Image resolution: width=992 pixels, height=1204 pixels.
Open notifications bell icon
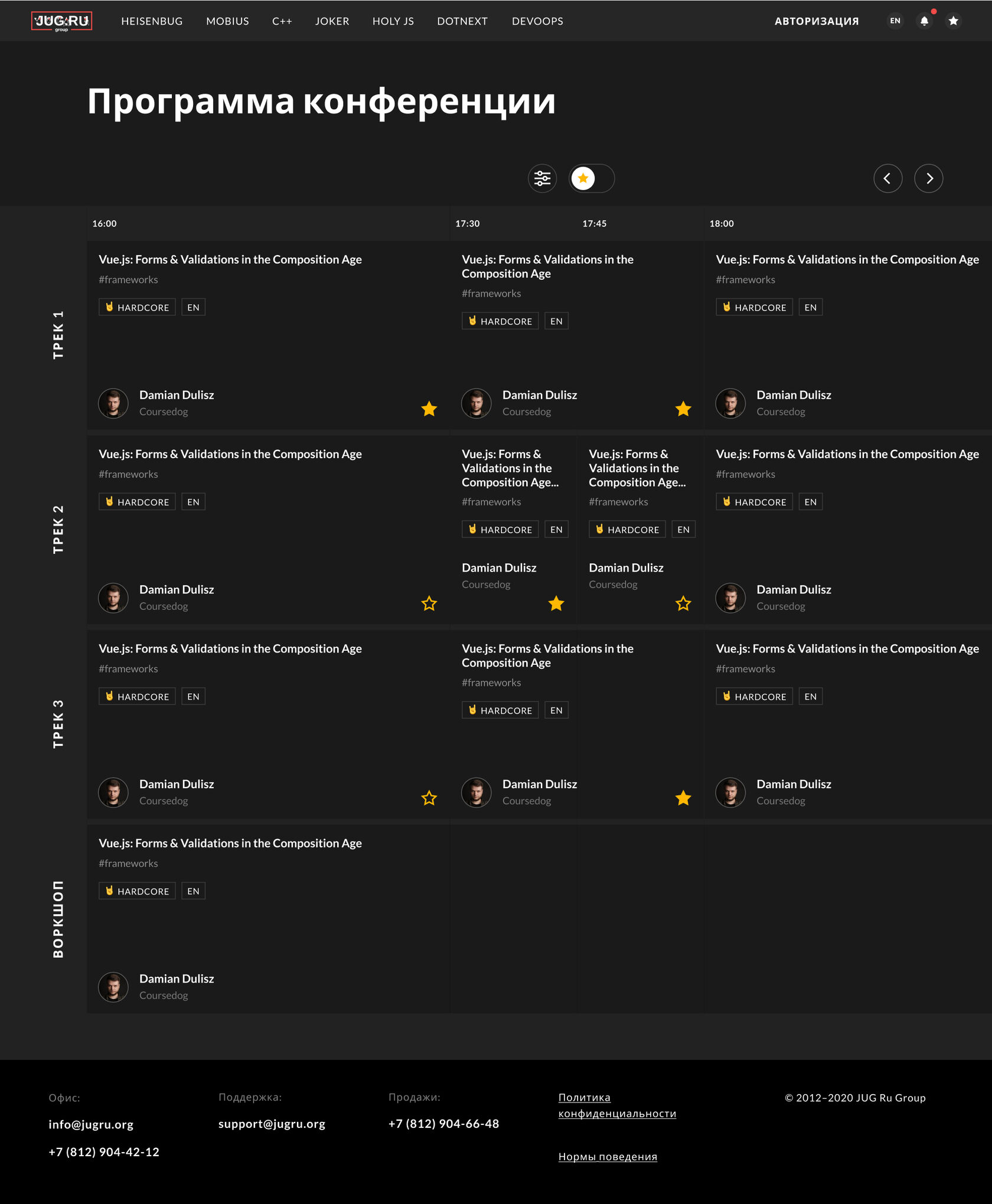click(924, 21)
